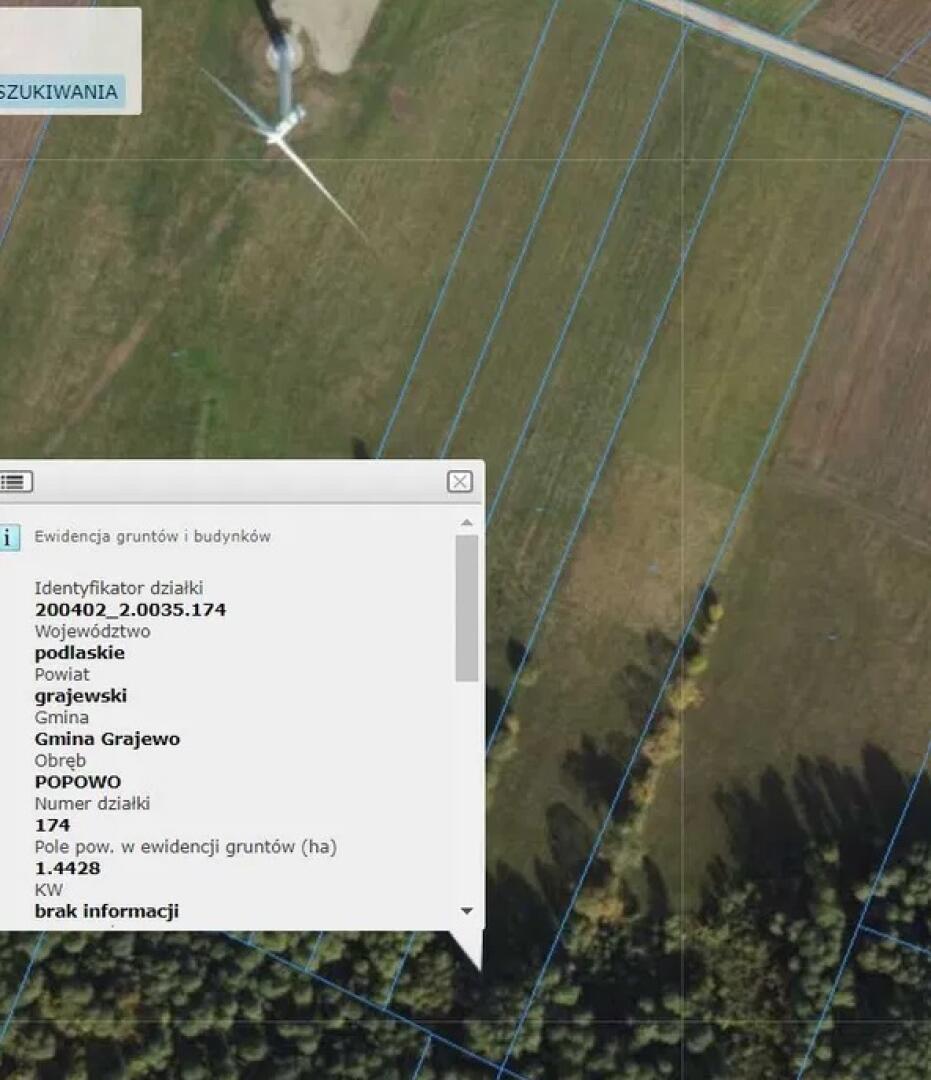
Task: Click parcel identifier 200402_2.0035.174
Action: click(x=130, y=610)
